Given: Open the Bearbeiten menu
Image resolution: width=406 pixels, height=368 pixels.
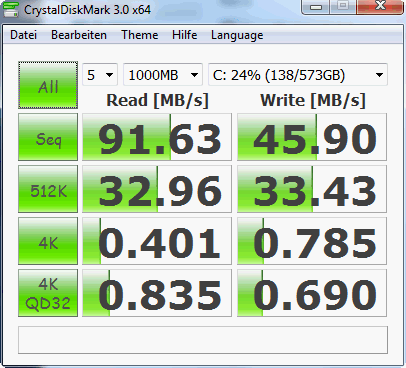Looking at the screenshot, I should tap(79, 35).
